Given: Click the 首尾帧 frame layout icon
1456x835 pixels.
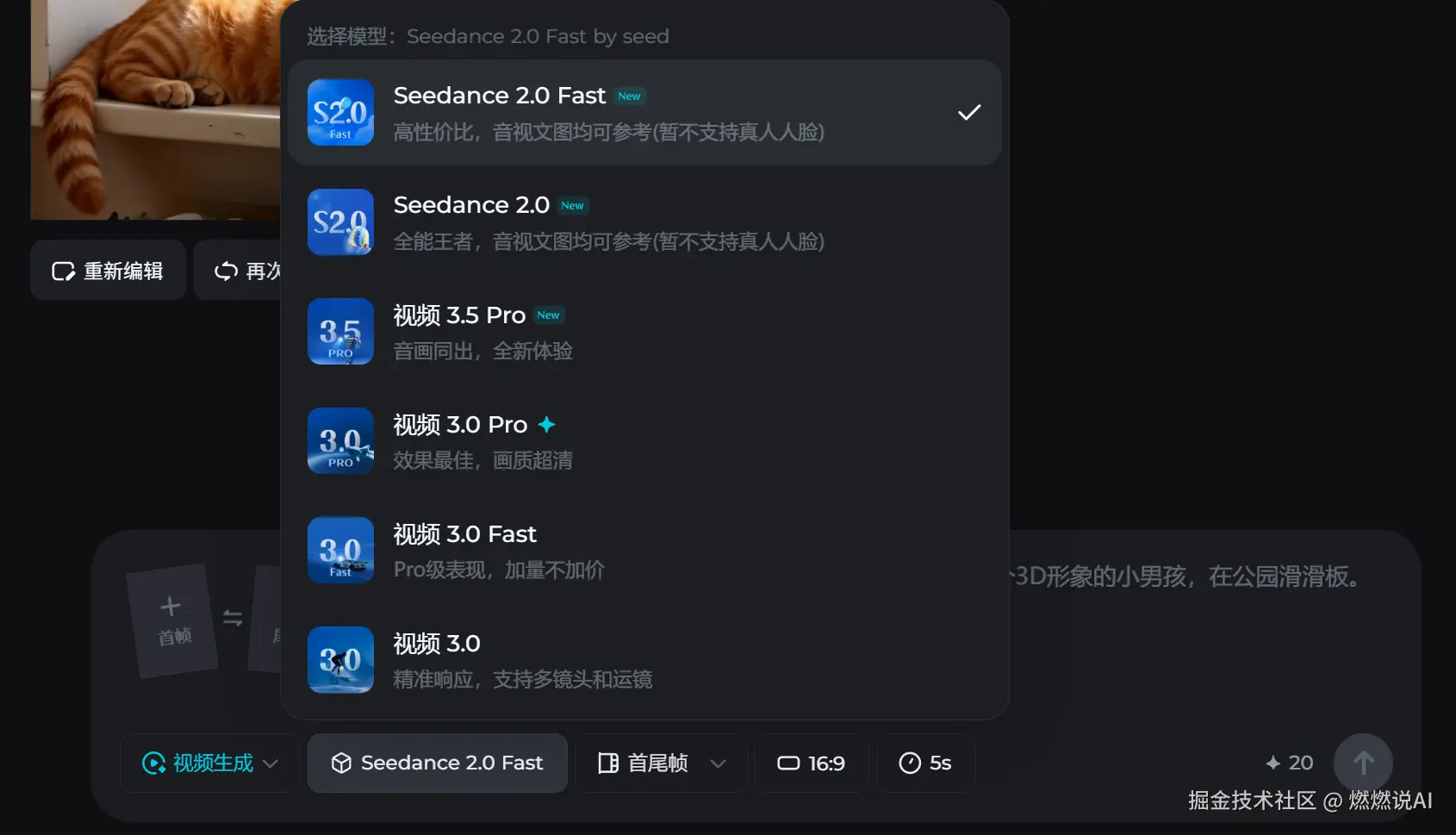Looking at the screenshot, I should tap(608, 763).
